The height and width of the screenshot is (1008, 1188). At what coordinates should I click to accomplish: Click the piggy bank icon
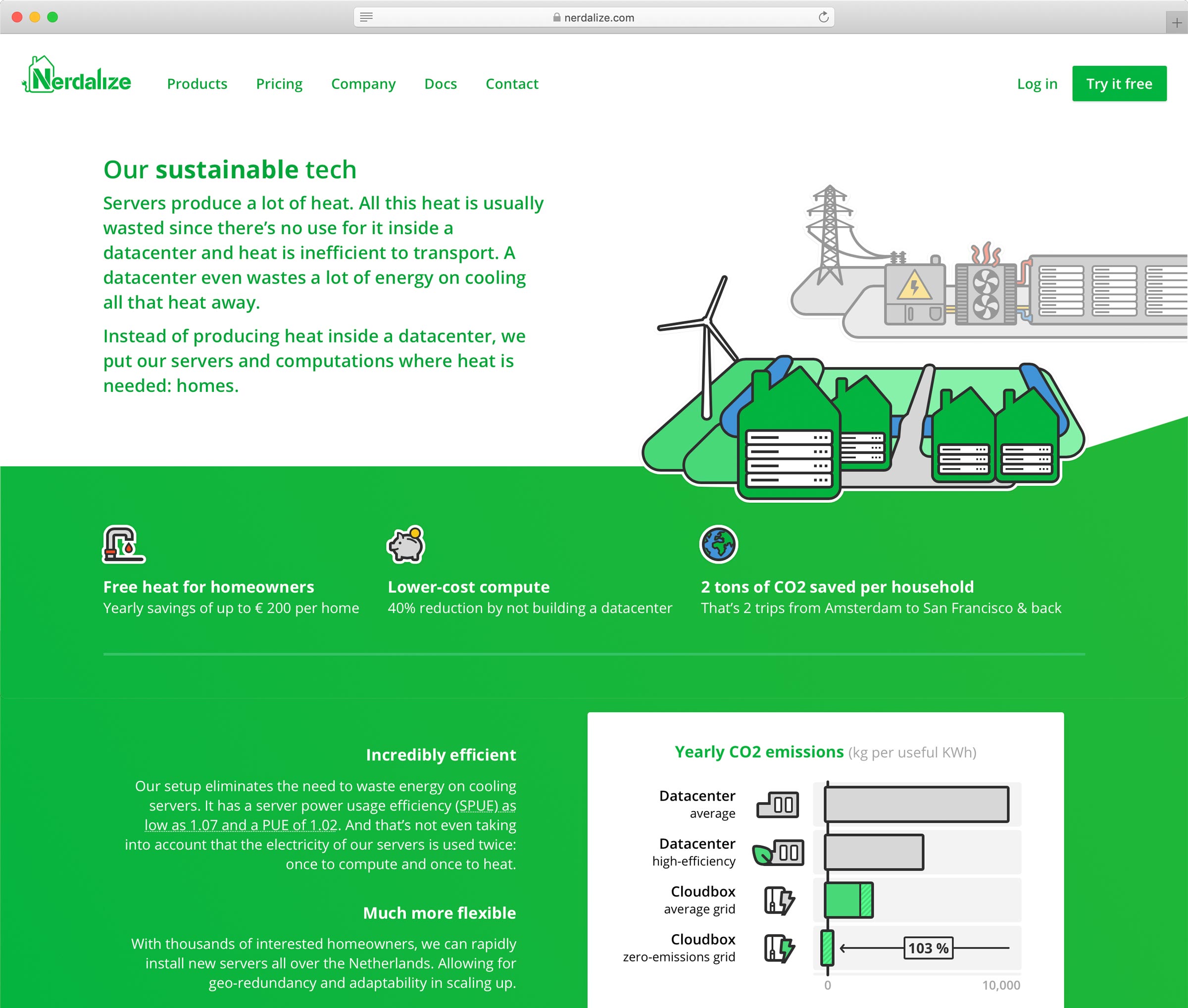[x=406, y=544]
